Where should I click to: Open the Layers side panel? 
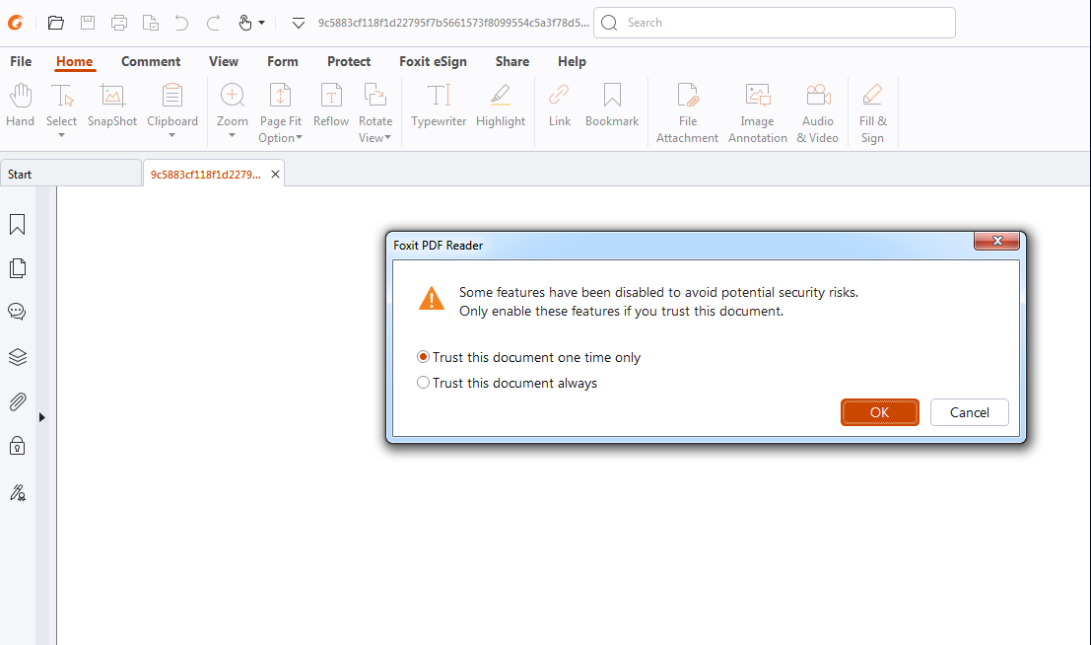[17, 357]
